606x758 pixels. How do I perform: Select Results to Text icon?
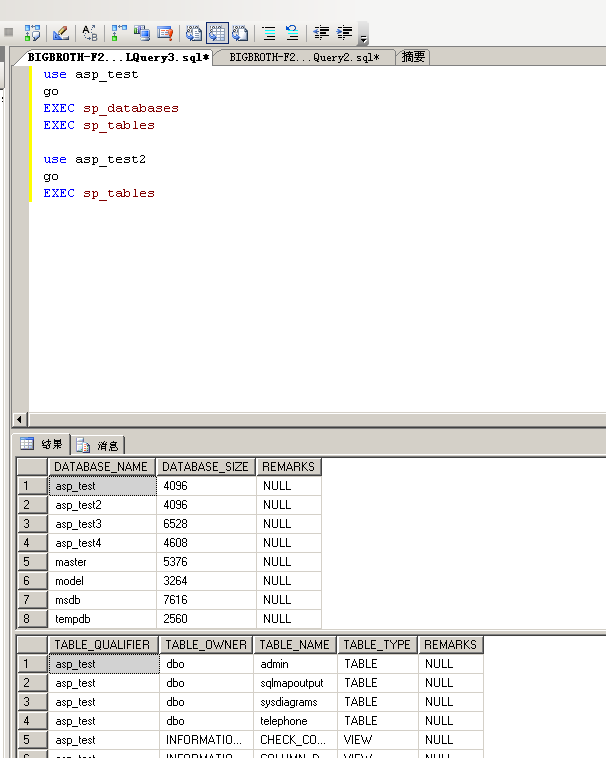point(194,33)
